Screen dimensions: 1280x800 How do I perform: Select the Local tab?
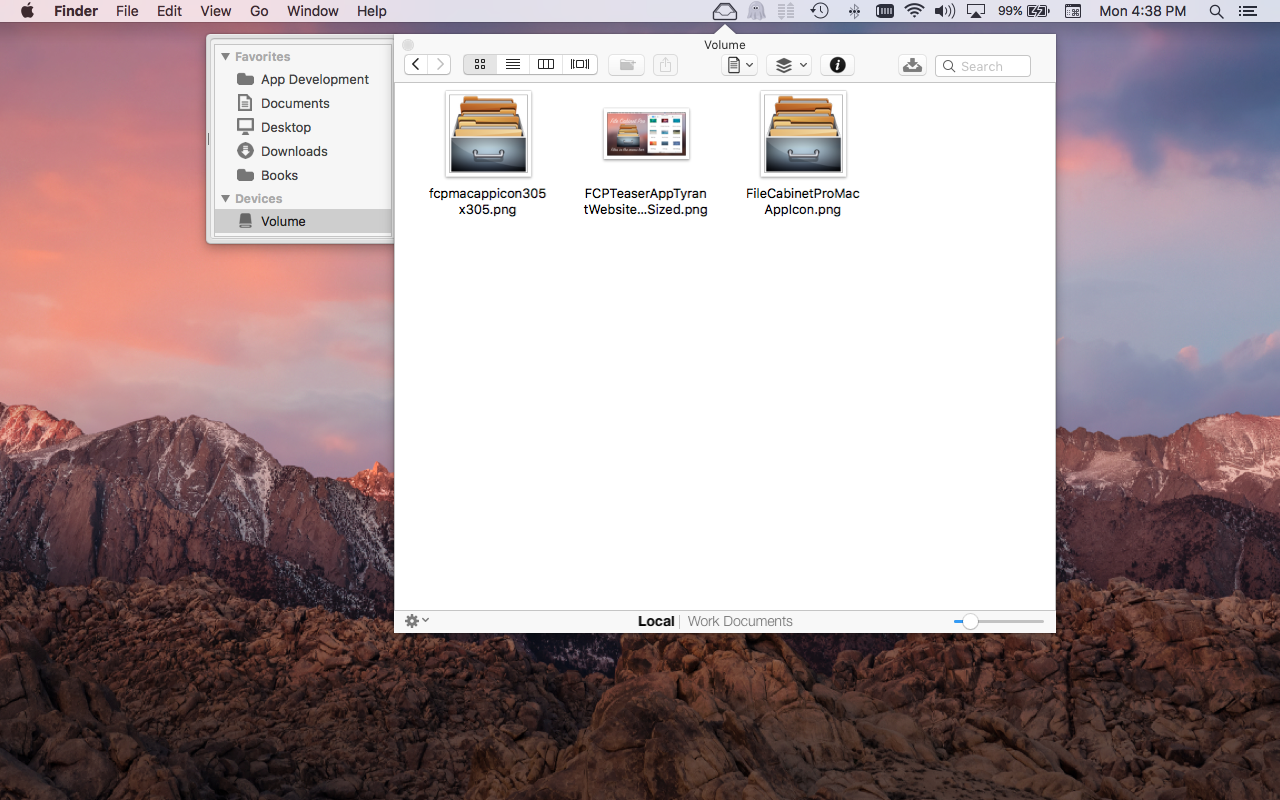coord(656,620)
